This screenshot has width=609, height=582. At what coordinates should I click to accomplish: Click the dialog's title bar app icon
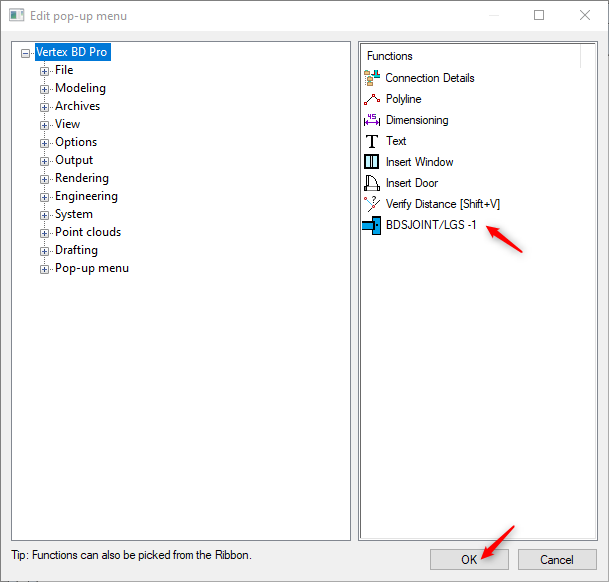[17, 16]
